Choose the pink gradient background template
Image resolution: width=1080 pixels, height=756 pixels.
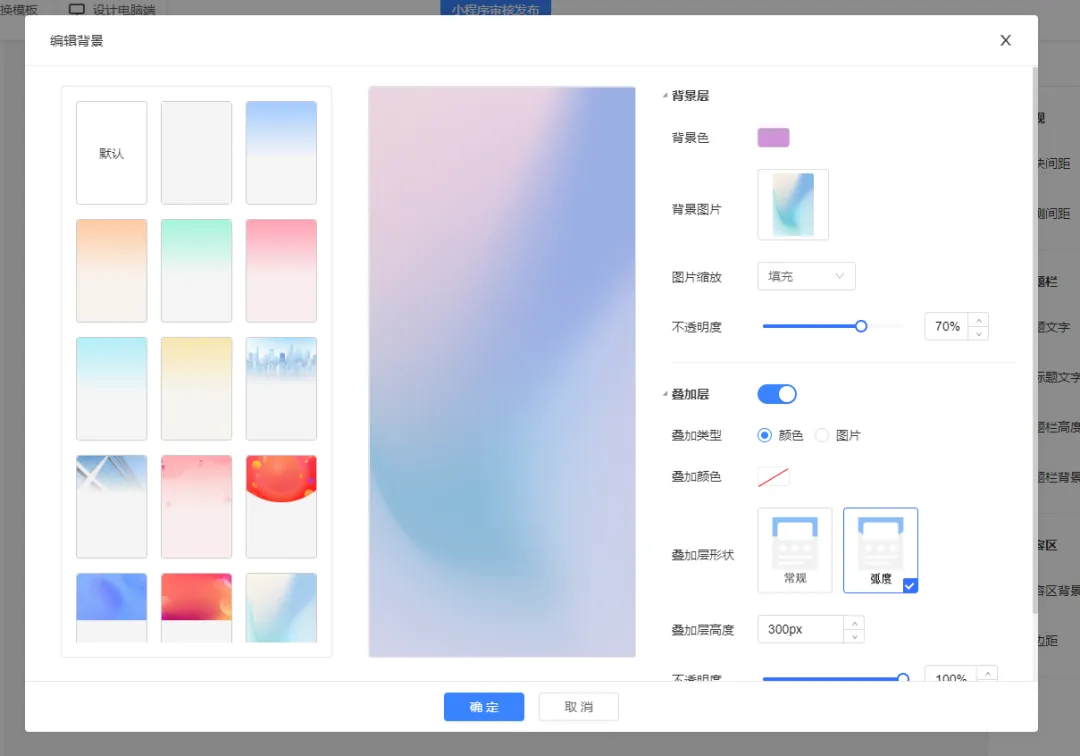281,271
